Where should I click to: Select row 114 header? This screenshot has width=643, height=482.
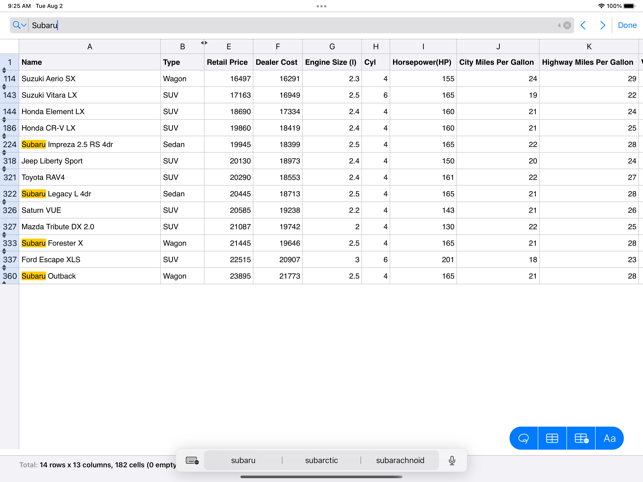pos(9,79)
